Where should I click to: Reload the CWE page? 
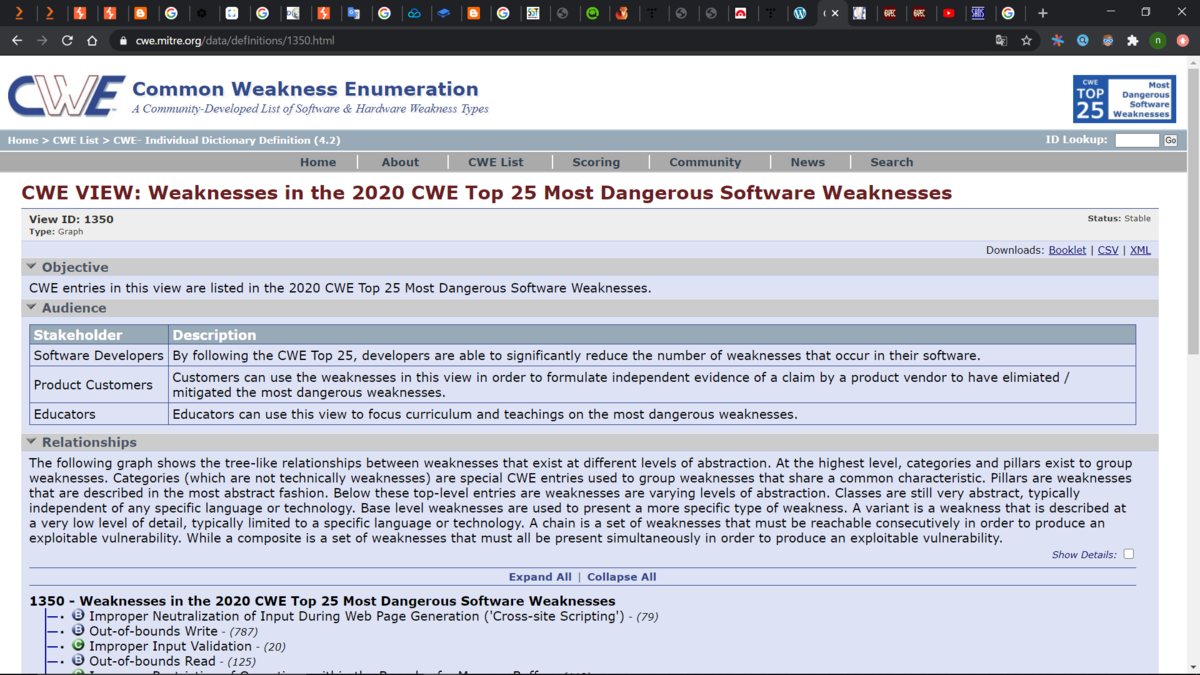pos(67,41)
